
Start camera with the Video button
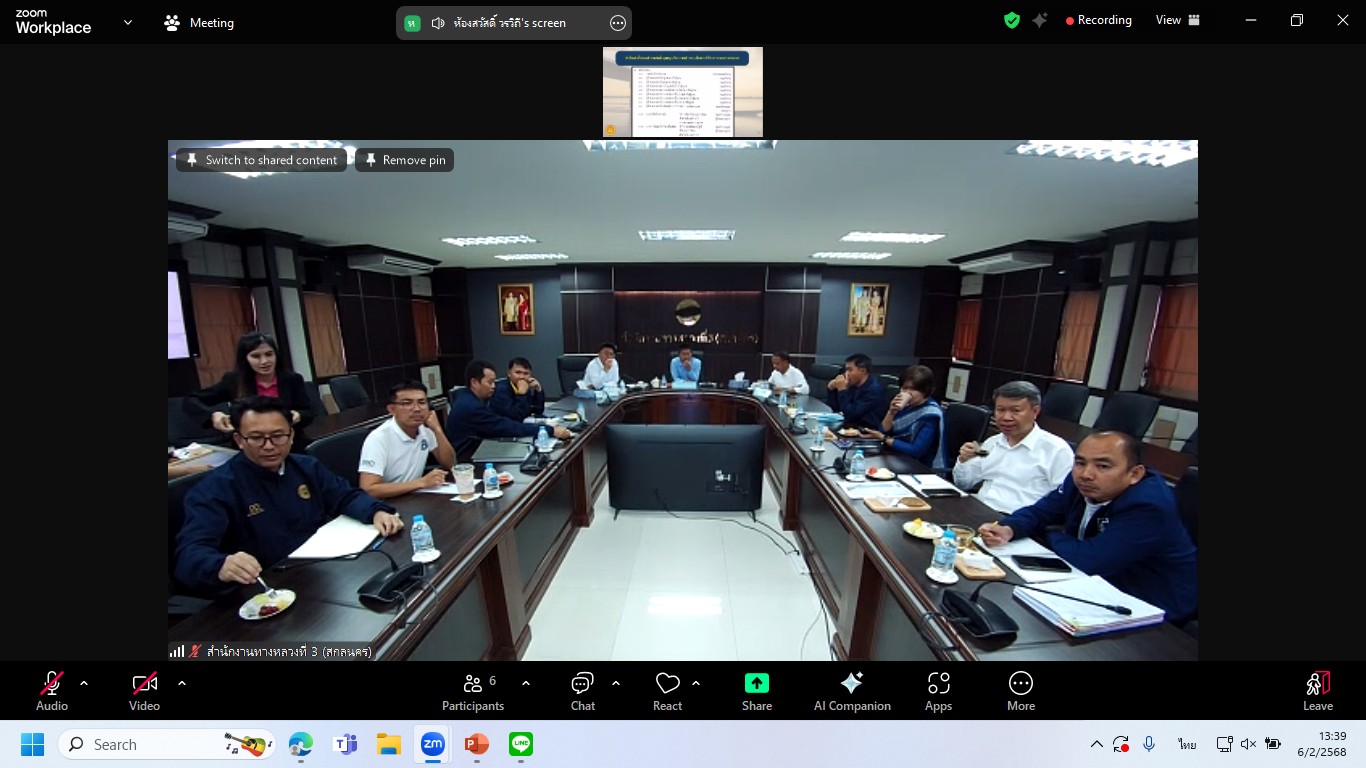144,690
